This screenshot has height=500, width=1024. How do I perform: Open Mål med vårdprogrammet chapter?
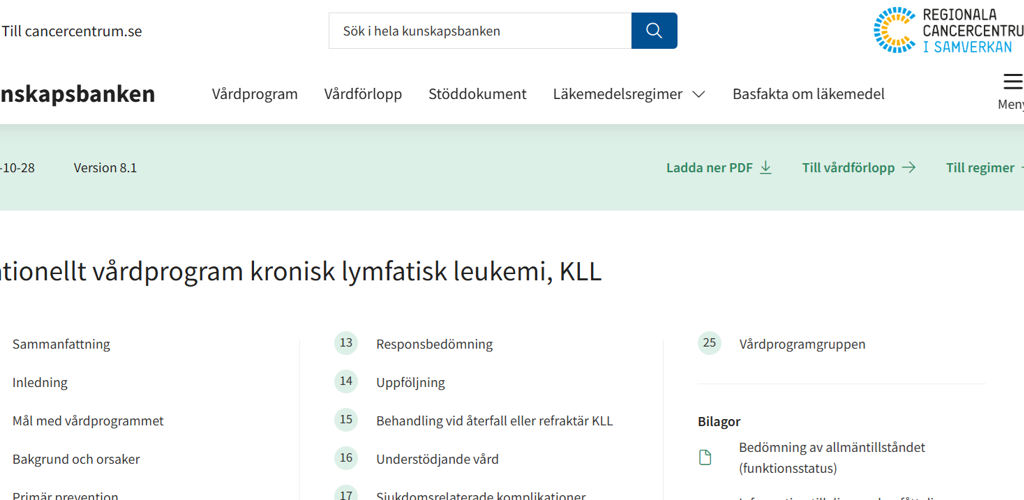point(88,421)
